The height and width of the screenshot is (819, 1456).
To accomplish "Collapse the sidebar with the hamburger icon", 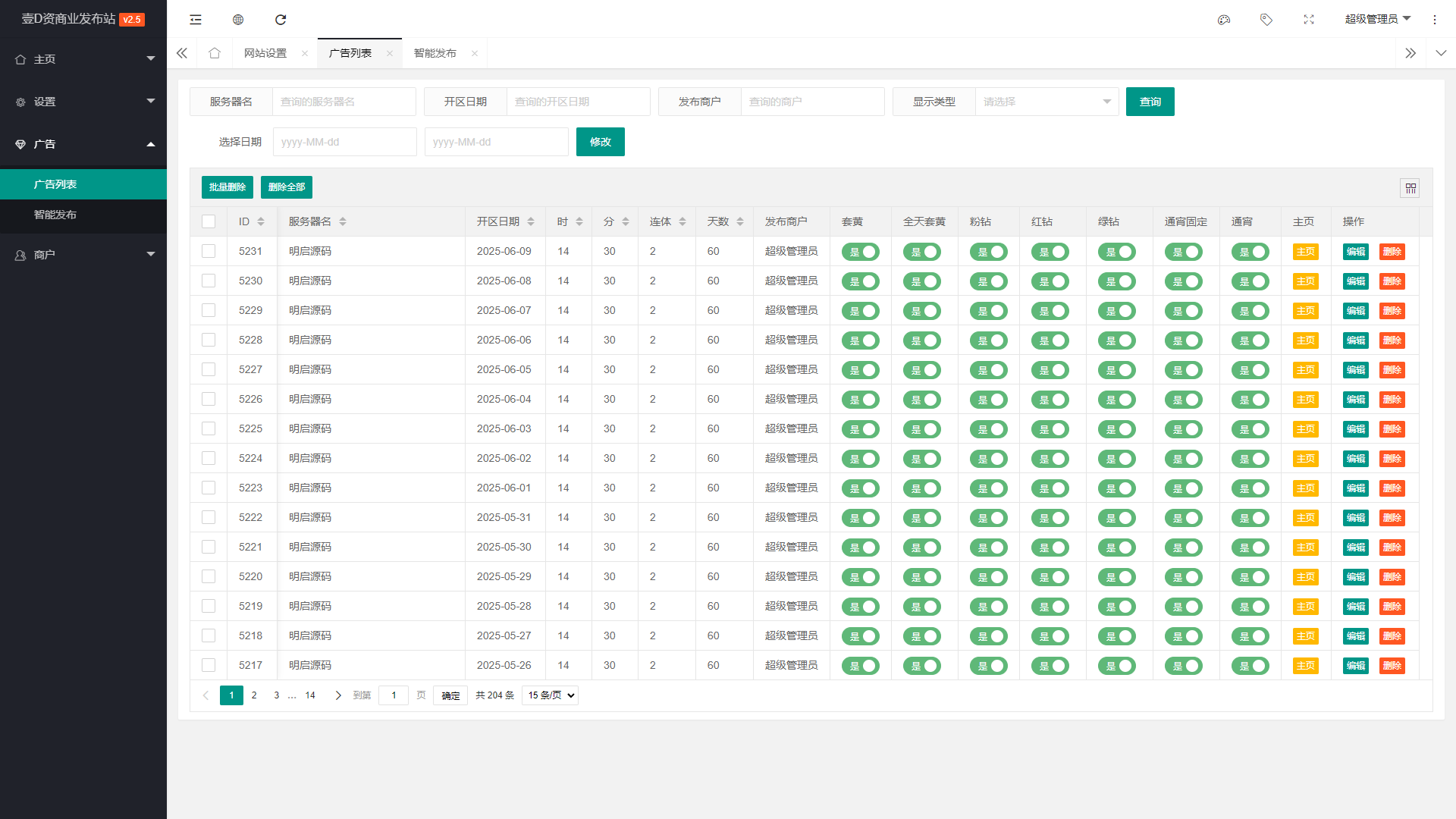I will (195, 19).
